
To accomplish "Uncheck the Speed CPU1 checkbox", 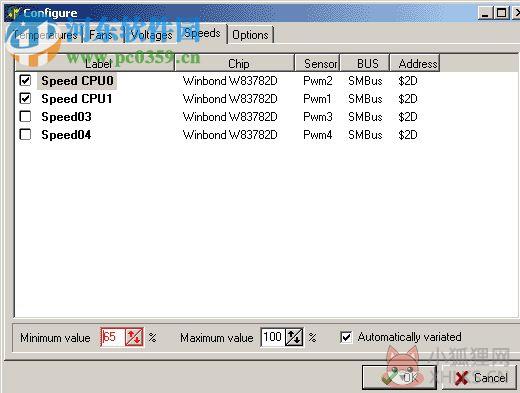I will [x=25, y=98].
